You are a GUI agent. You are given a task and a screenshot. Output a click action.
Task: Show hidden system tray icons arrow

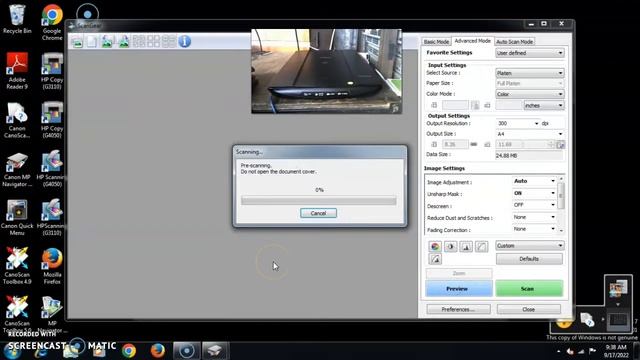pos(559,351)
